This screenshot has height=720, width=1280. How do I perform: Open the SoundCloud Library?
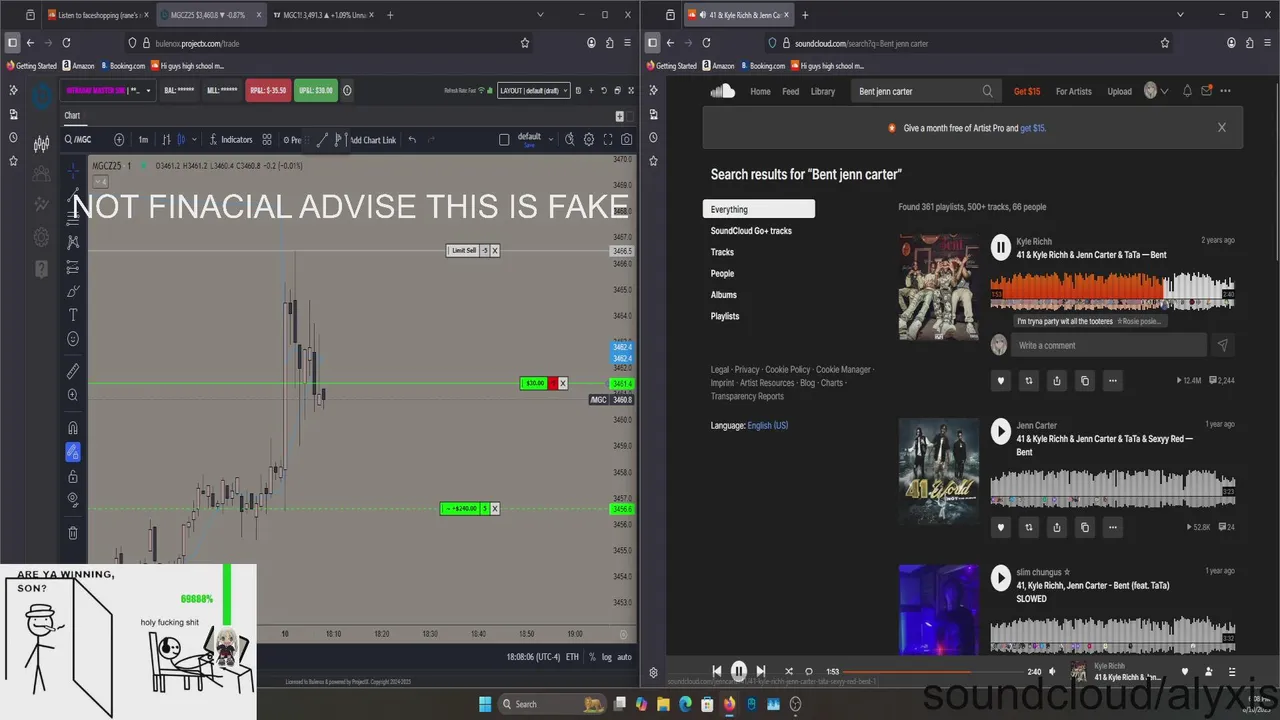pos(823,91)
